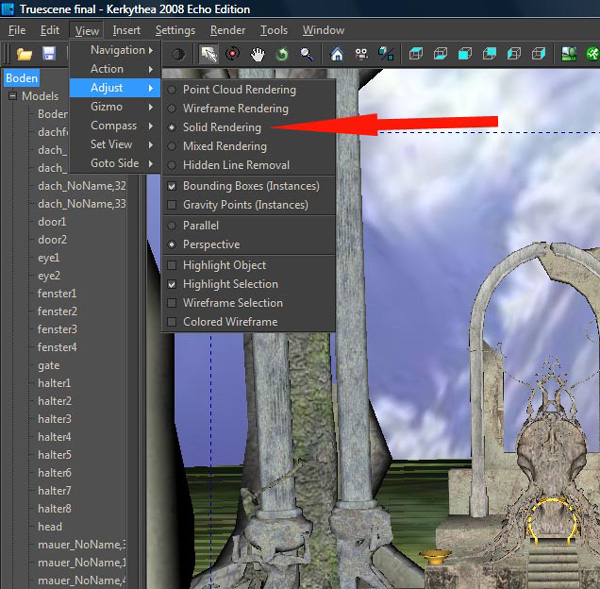
Task: Click the dark sphere toolbar icon
Action: (178, 54)
